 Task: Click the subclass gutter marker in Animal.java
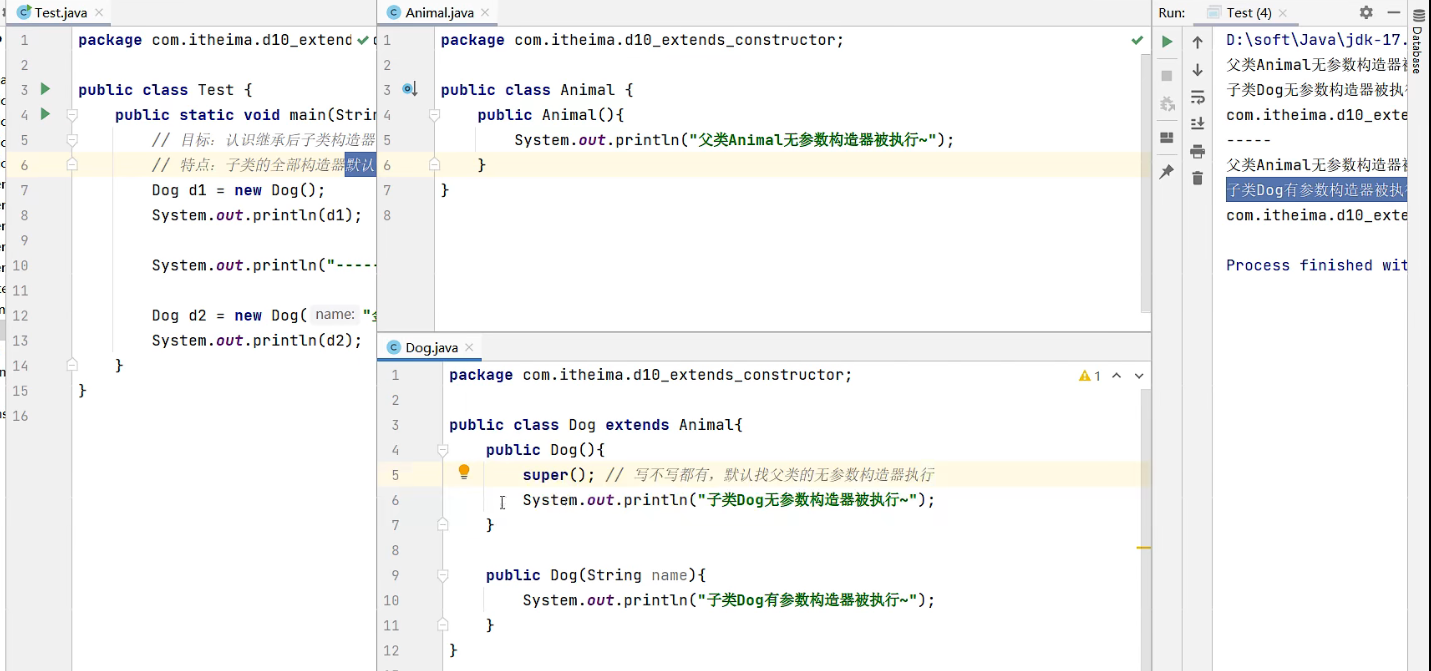[409, 90]
